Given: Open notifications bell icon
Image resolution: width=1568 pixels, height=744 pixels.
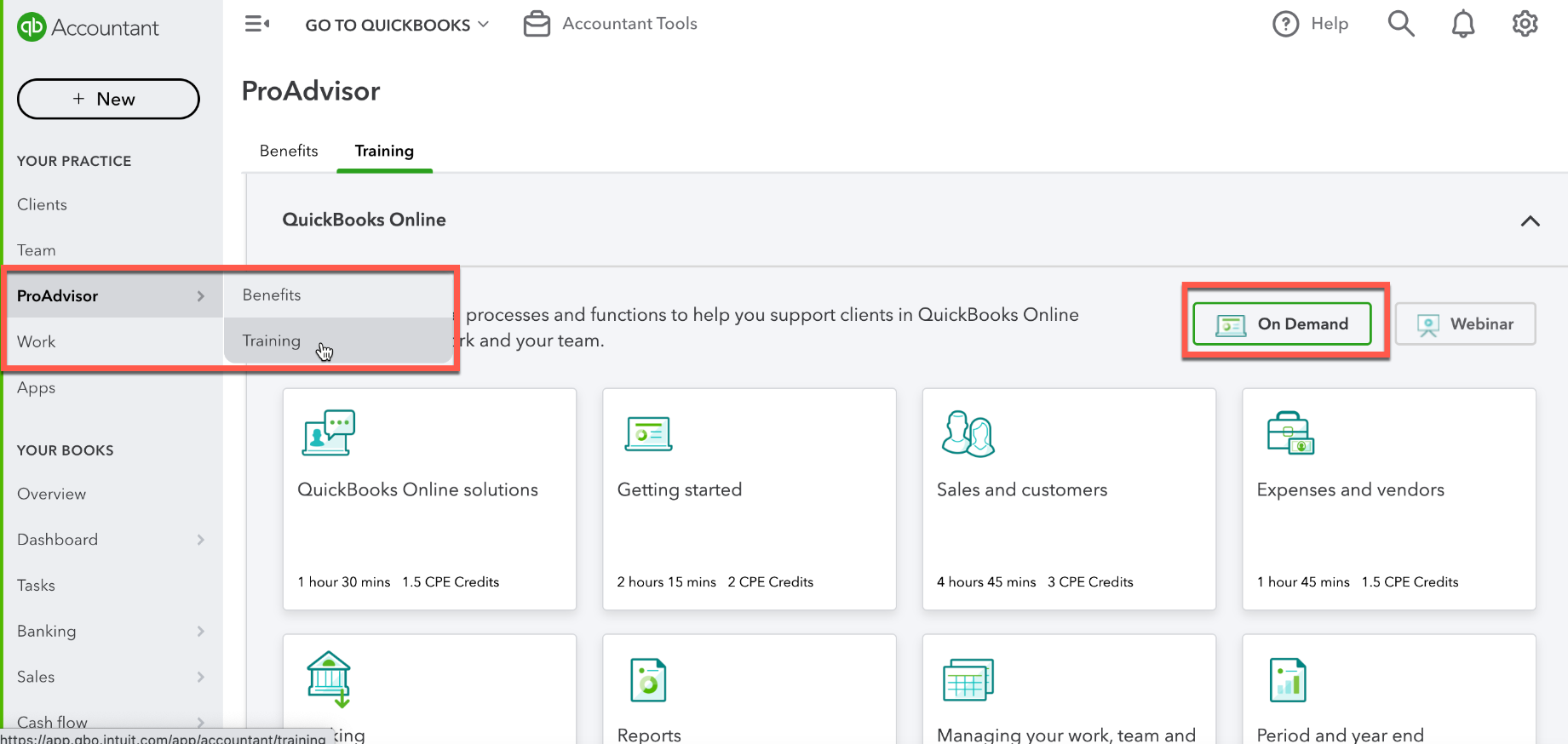Looking at the screenshot, I should (1463, 24).
